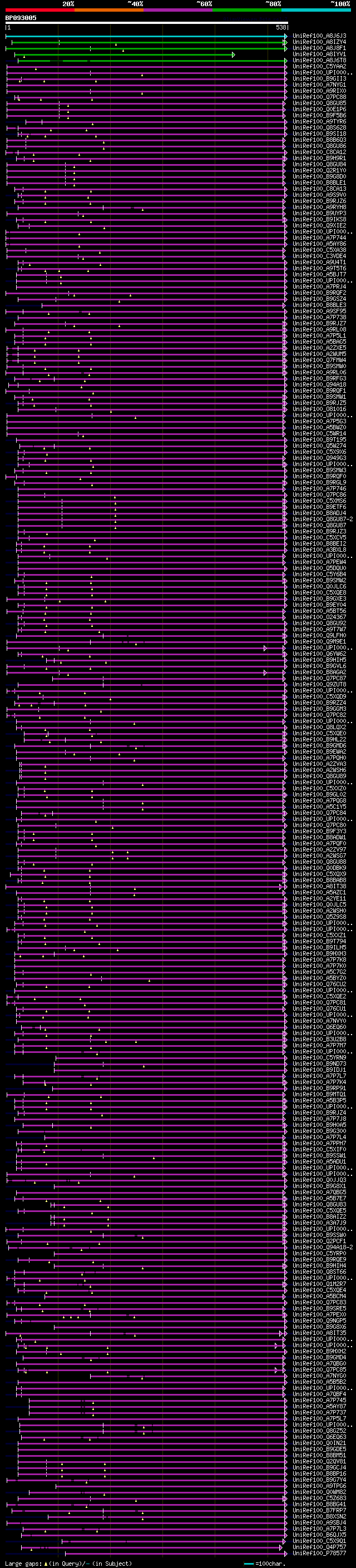Click the red 20% identity legend bar
This screenshot has width=356, height=1568.
tap(40, 10)
